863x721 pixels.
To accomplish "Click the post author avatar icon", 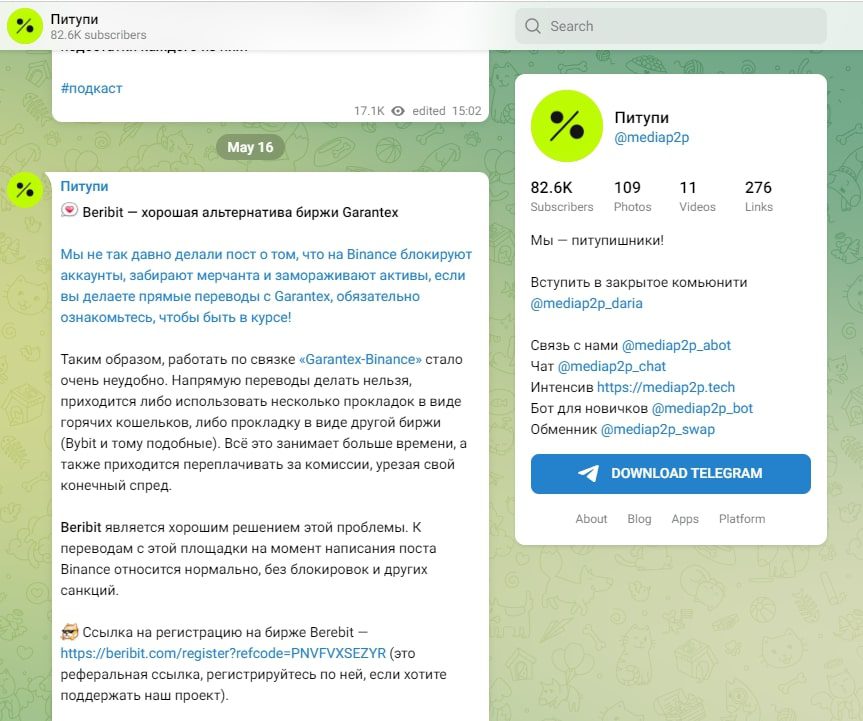I will (x=25, y=190).
